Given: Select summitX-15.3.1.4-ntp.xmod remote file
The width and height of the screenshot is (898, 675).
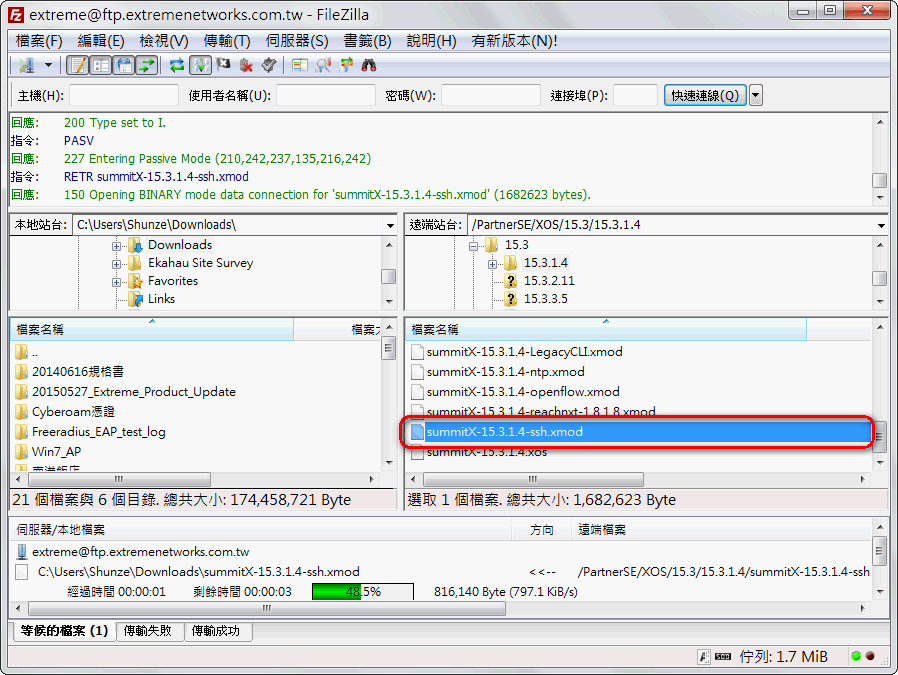Looking at the screenshot, I should [506, 372].
